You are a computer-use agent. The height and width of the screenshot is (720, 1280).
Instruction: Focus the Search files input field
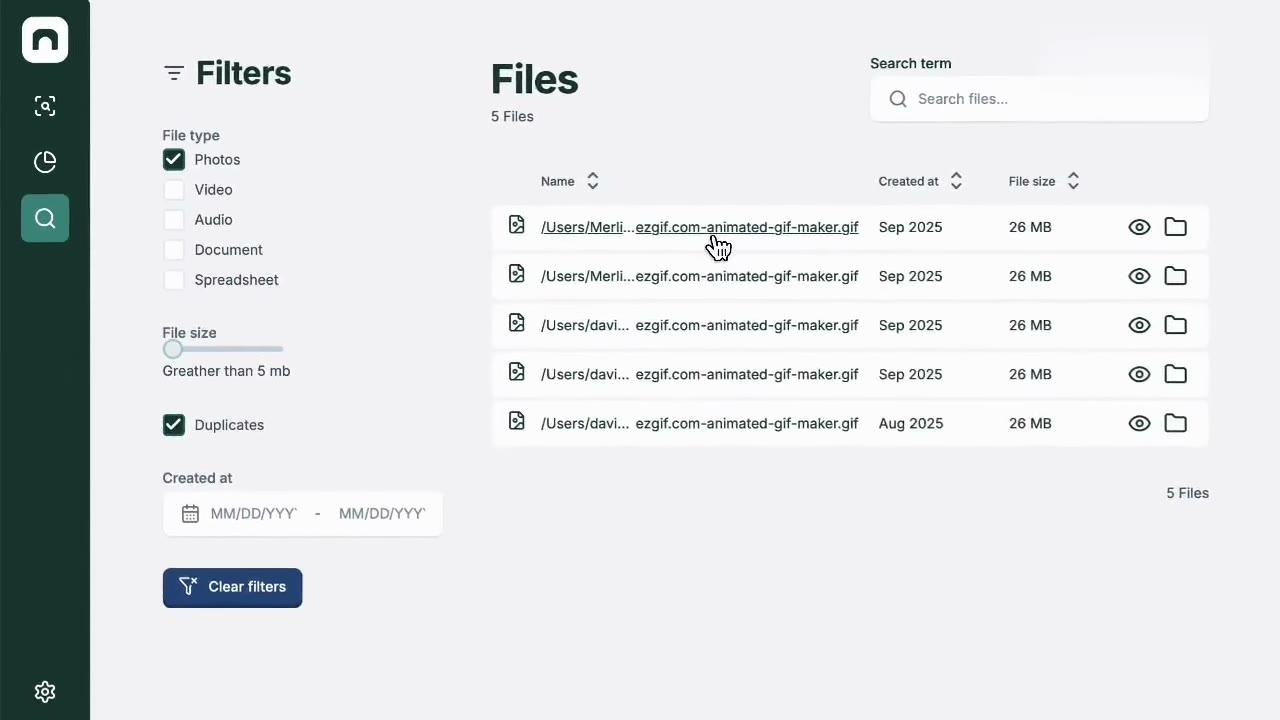[1040, 99]
